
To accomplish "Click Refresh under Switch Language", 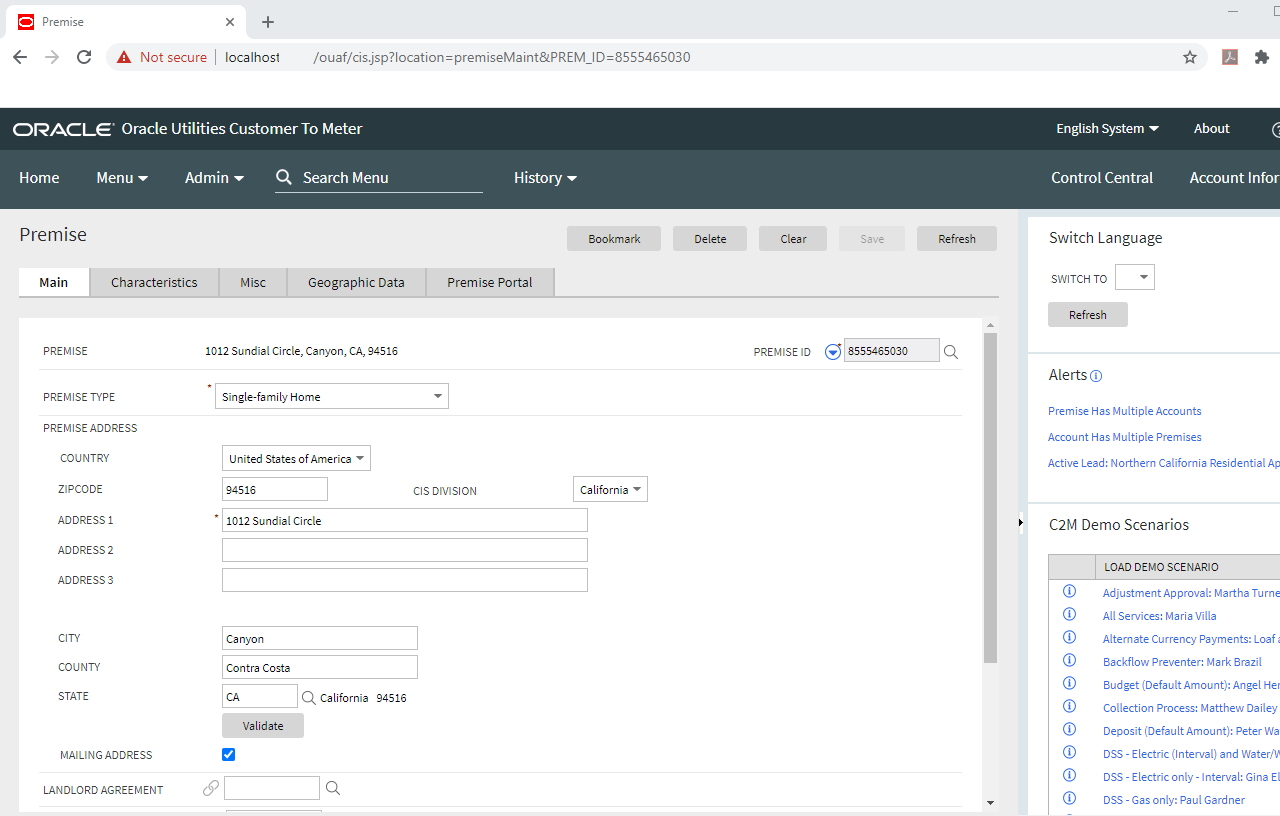I will pyautogui.click(x=1088, y=315).
